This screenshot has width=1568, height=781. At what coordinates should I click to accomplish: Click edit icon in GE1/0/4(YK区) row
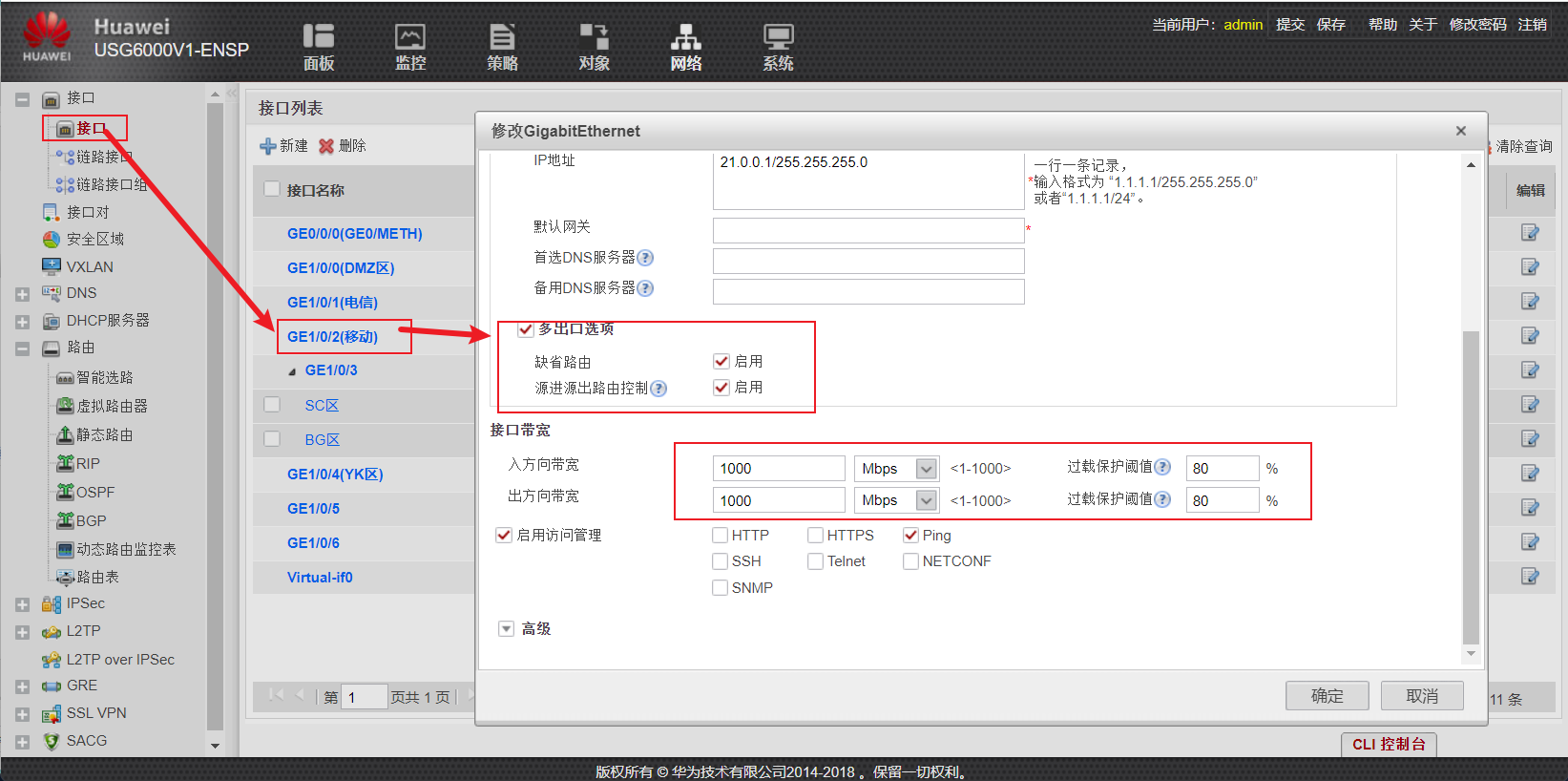tap(1530, 473)
